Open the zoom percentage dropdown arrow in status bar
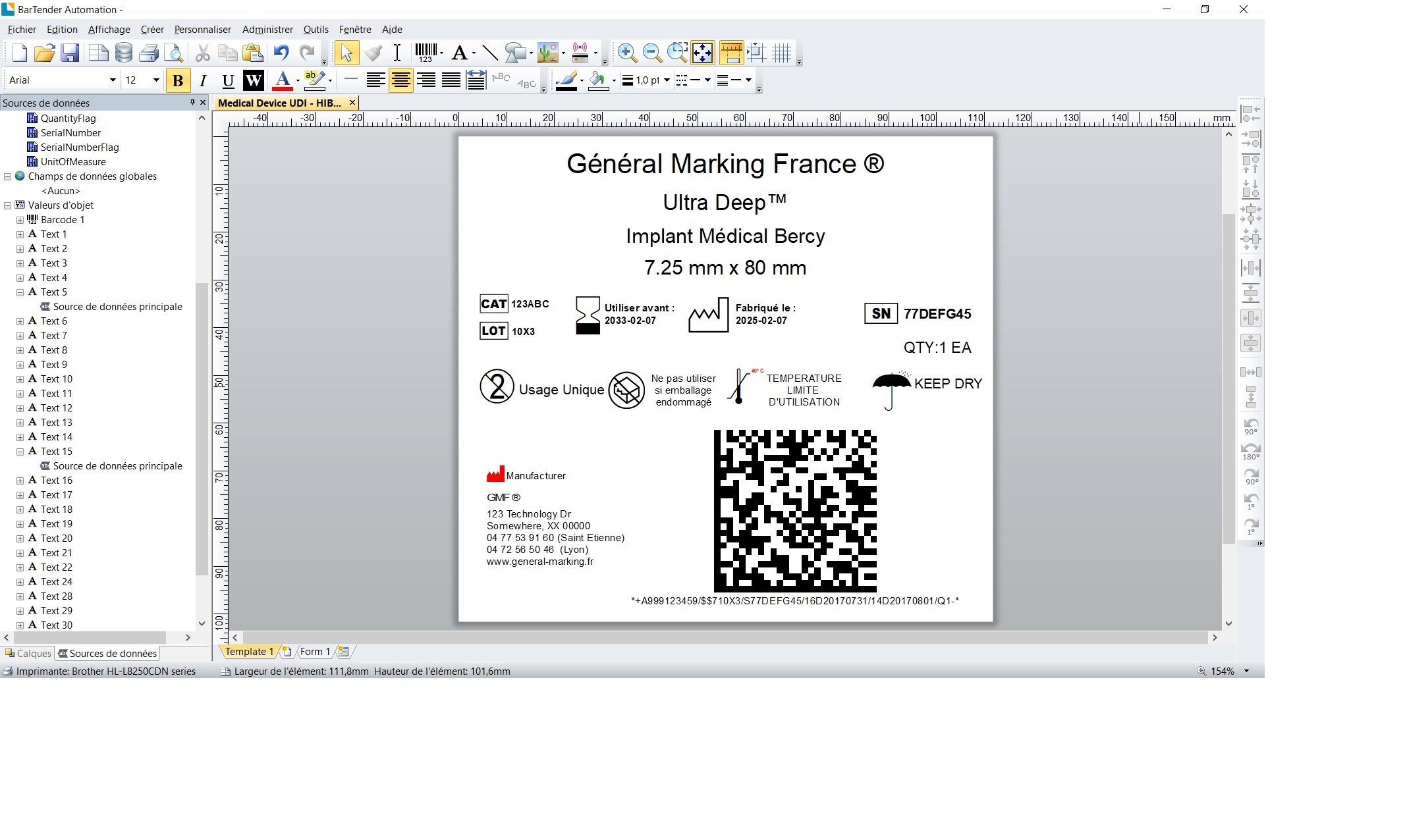 pos(1246,671)
